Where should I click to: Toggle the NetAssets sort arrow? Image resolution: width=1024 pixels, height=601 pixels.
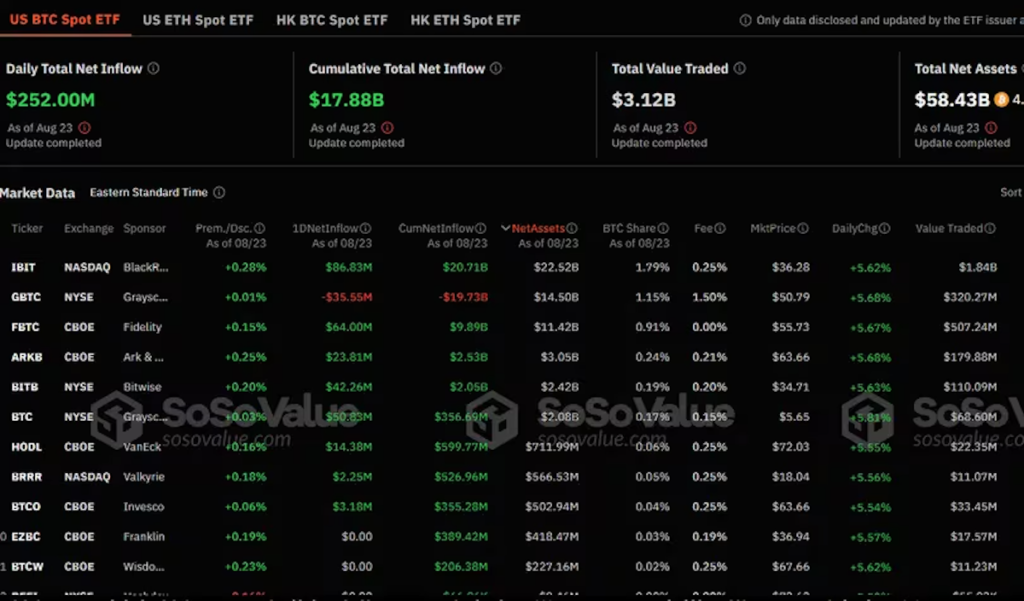point(505,228)
